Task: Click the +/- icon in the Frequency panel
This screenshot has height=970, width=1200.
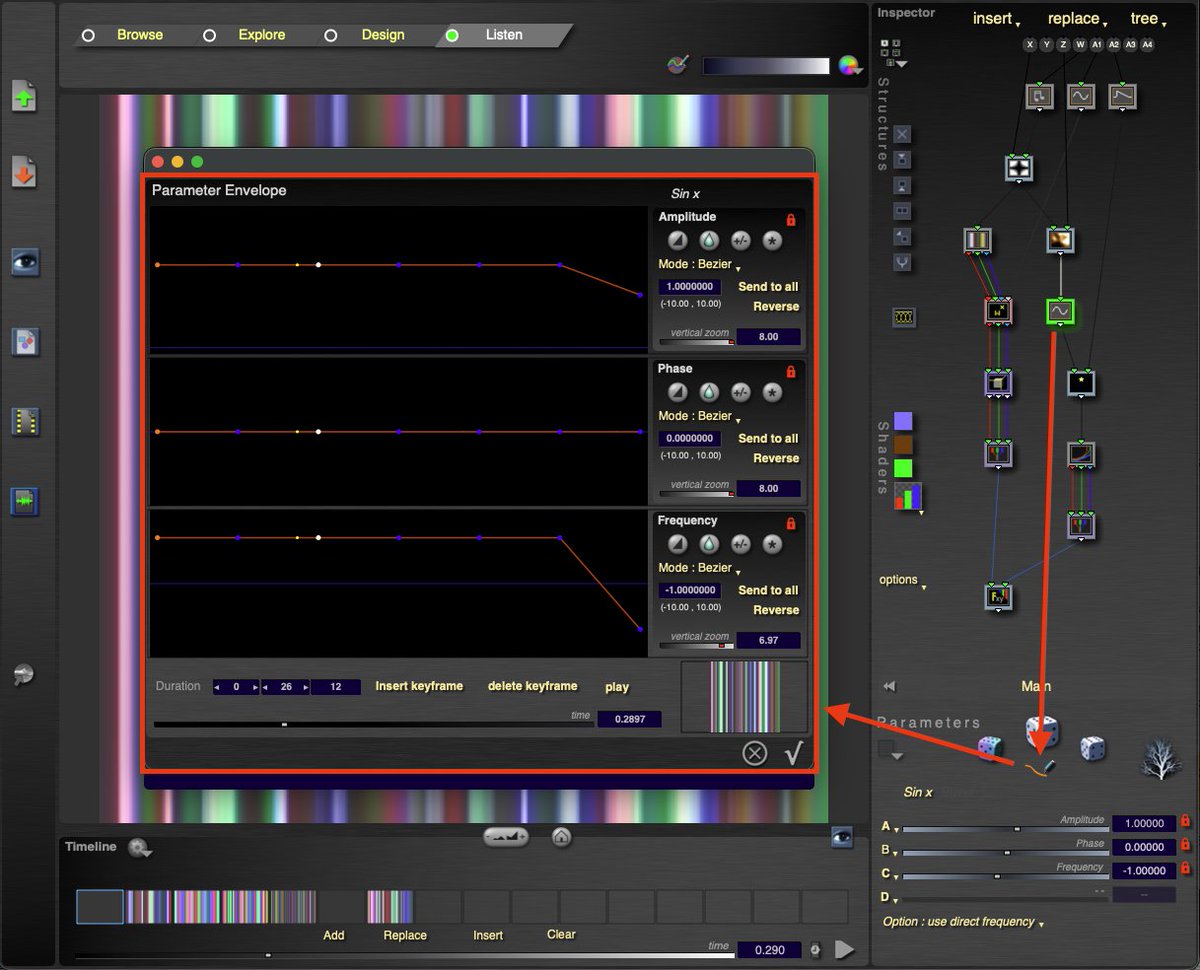Action: click(x=741, y=544)
